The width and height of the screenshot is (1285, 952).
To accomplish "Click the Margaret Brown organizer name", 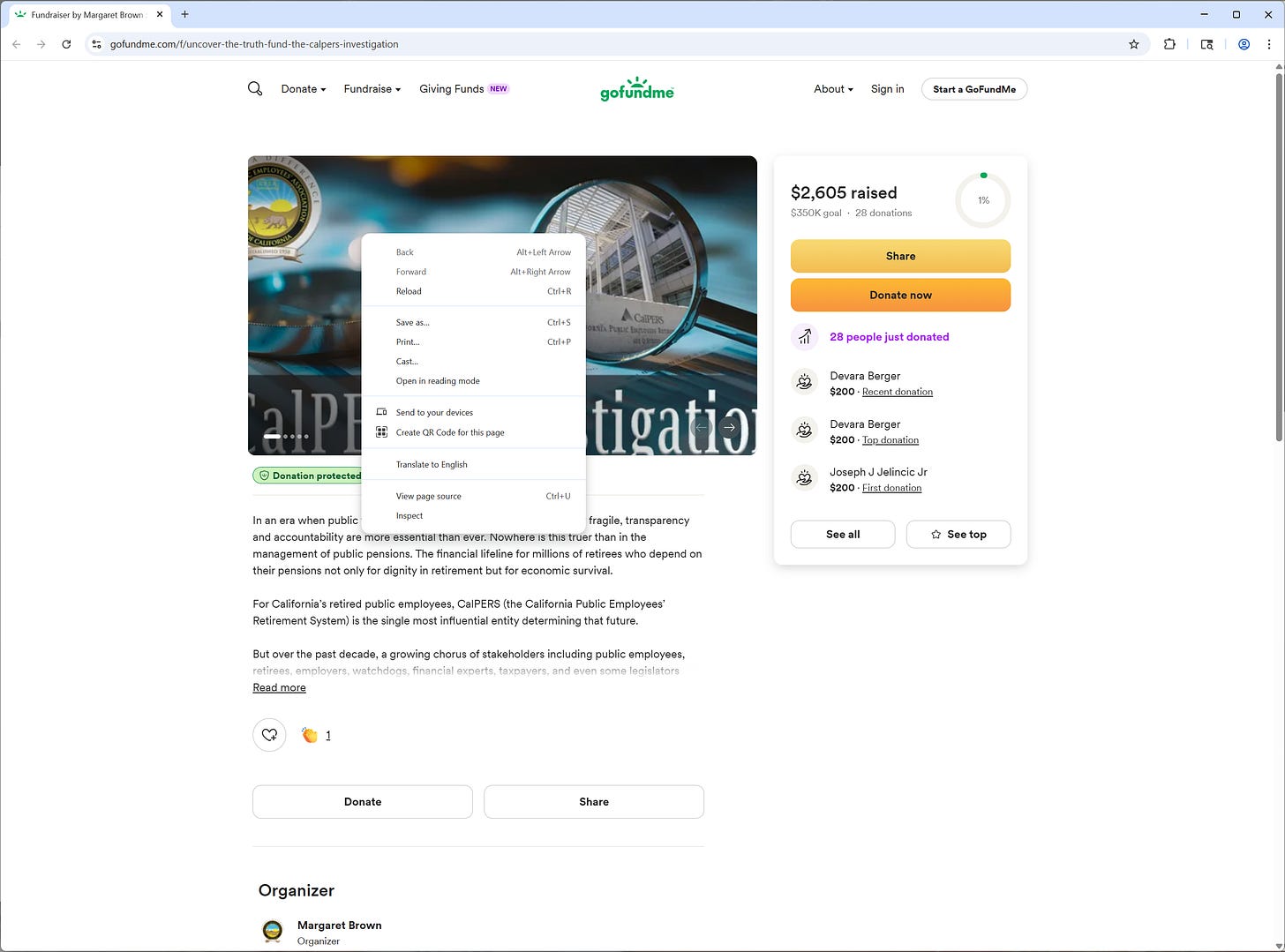I will [340, 926].
